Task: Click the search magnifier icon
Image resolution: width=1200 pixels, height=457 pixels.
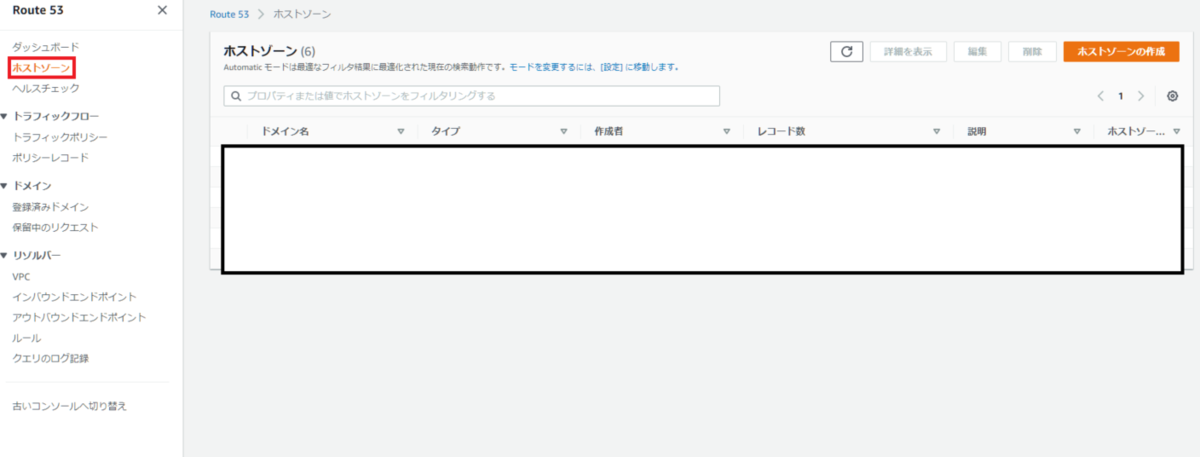Action: (236, 96)
